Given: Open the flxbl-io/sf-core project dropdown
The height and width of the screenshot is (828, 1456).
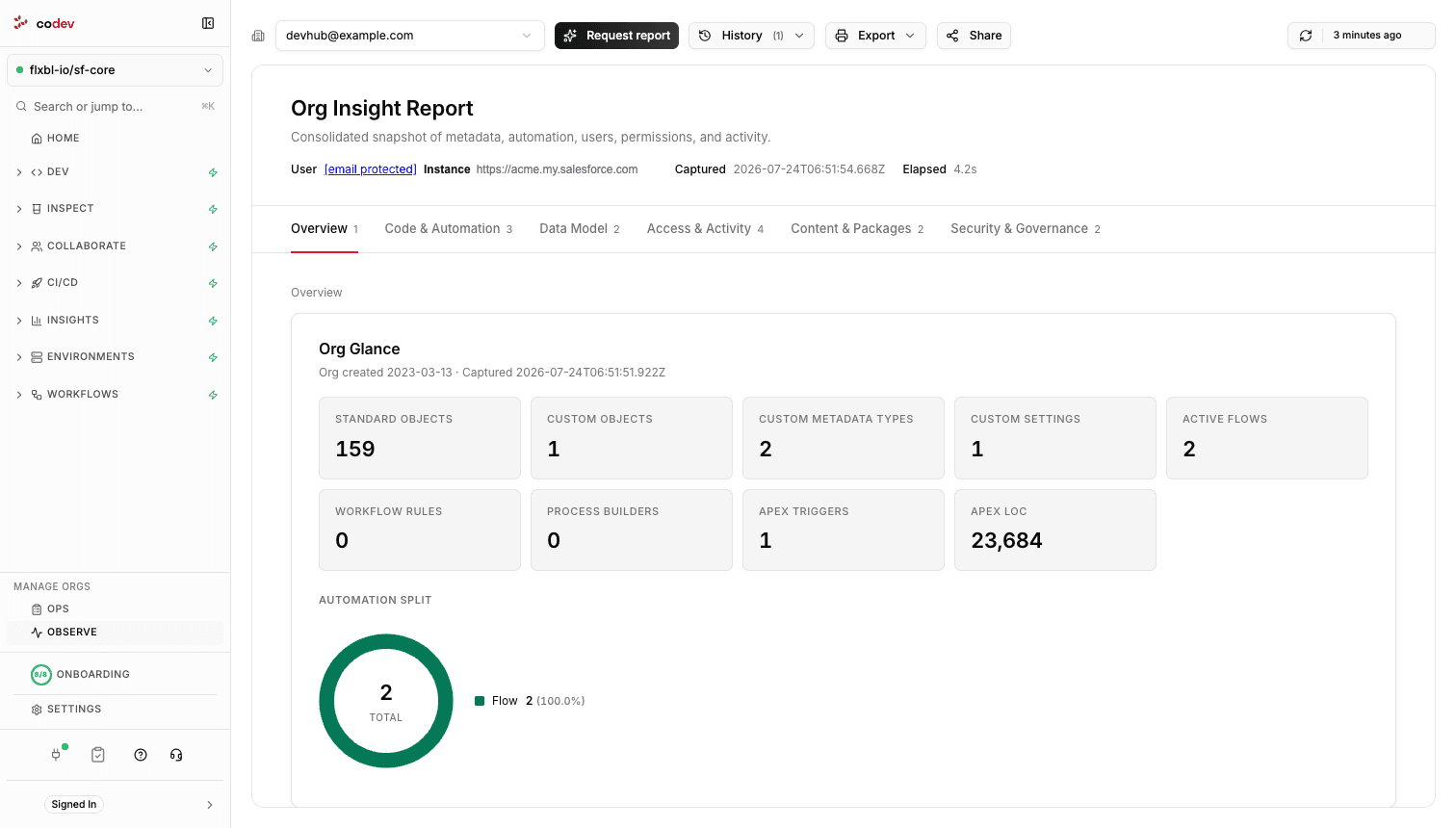Looking at the screenshot, I should pyautogui.click(x=115, y=70).
